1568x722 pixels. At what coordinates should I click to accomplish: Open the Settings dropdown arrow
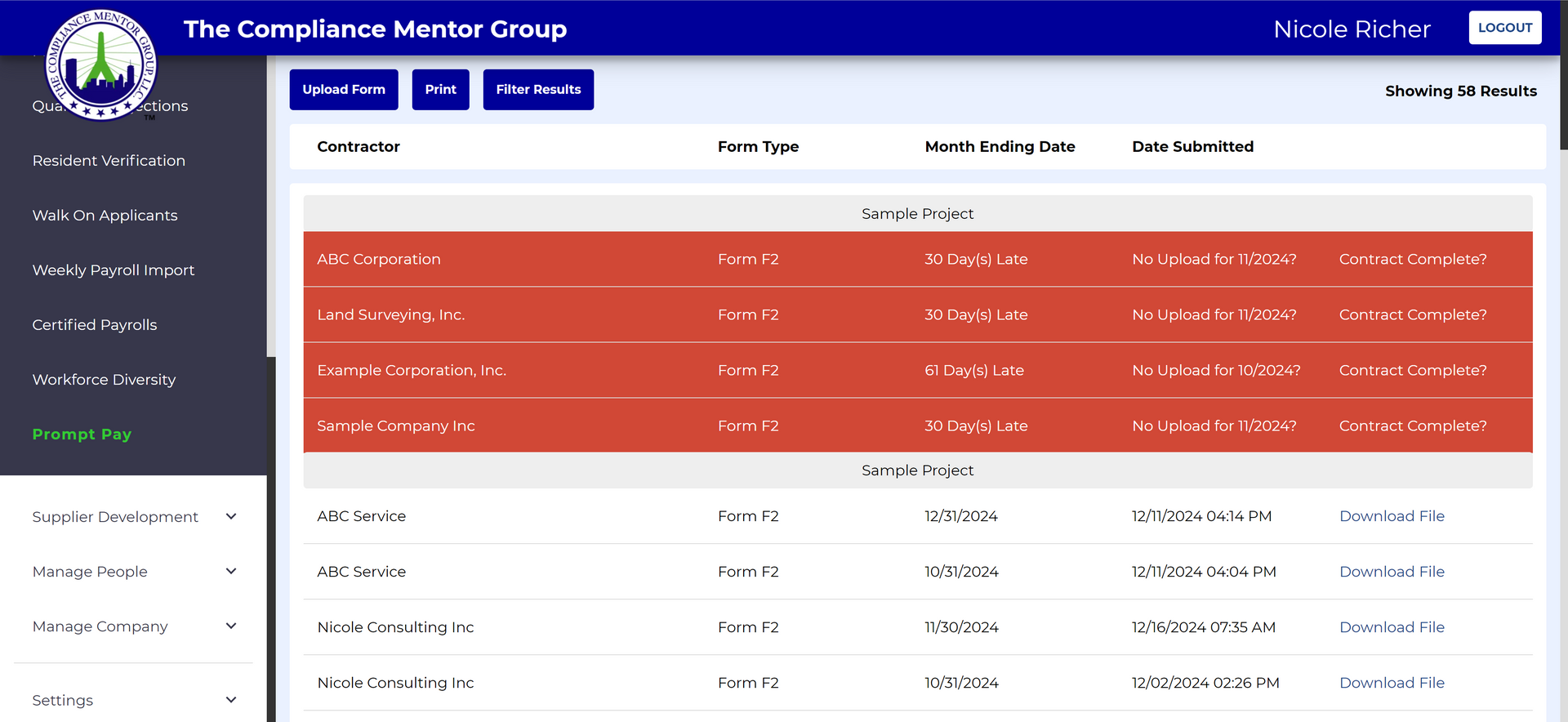231,700
